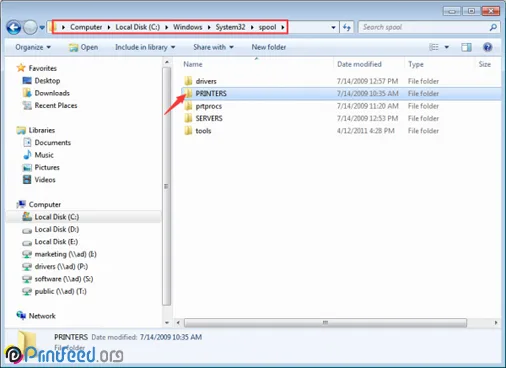Click horizontal scrollbar right arrow
506x368 pixels.
click(496, 323)
